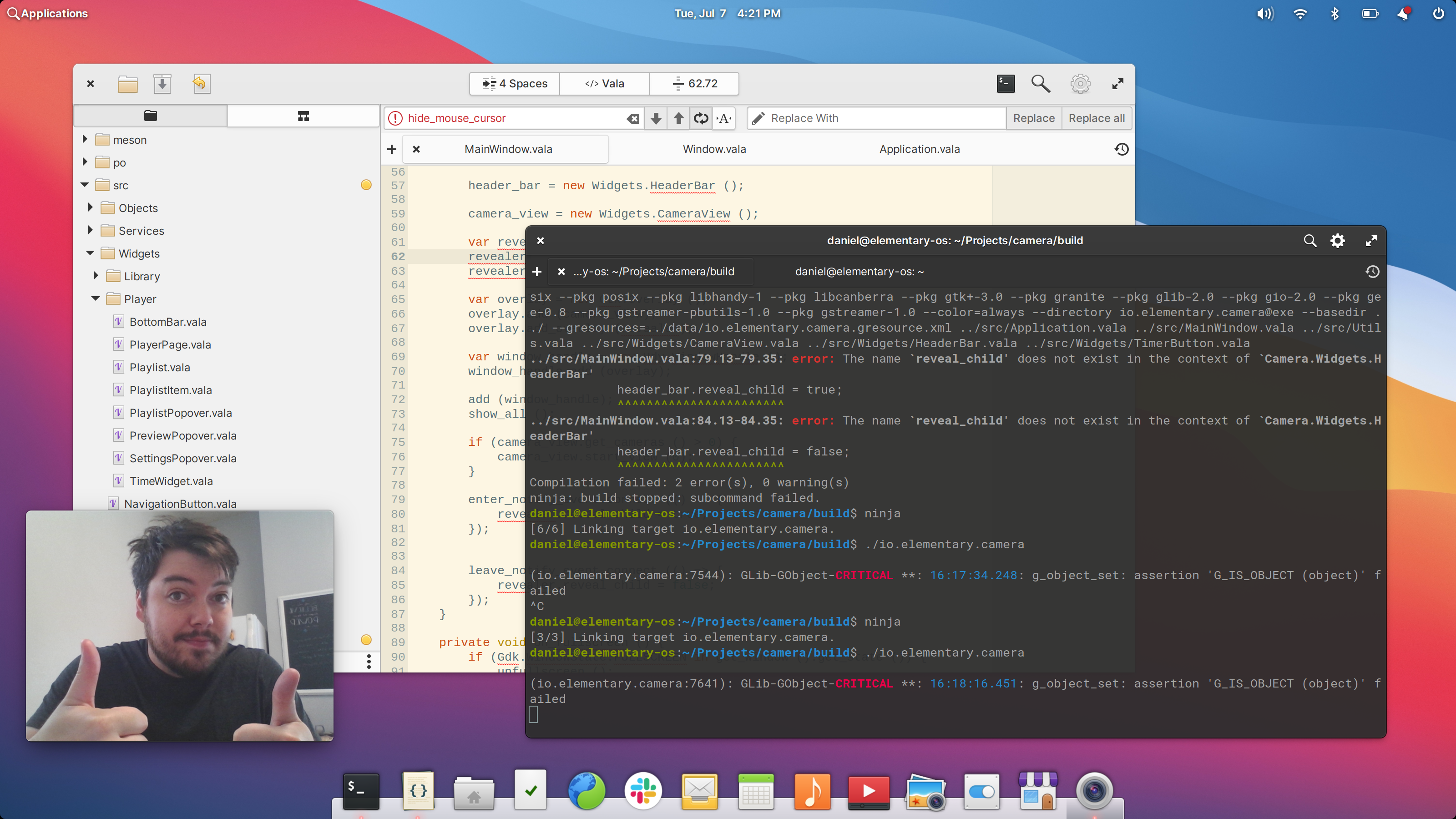Expand the Services folder
Screen dimensions: 1456x819
(x=91, y=230)
